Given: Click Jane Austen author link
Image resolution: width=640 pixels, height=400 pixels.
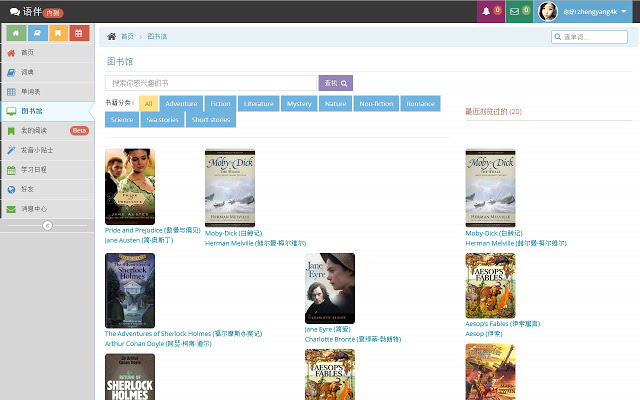Looking at the screenshot, I should pos(139,240).
